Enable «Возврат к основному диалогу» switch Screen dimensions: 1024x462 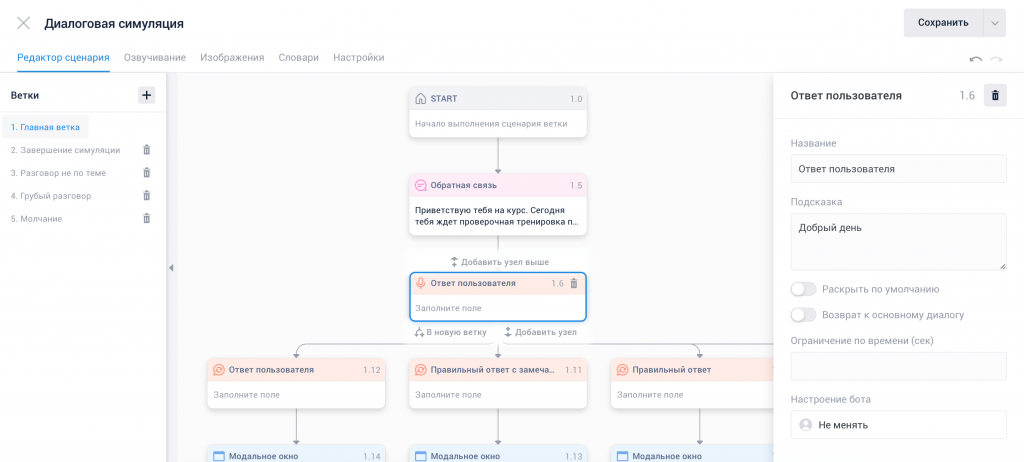(803, 315)
